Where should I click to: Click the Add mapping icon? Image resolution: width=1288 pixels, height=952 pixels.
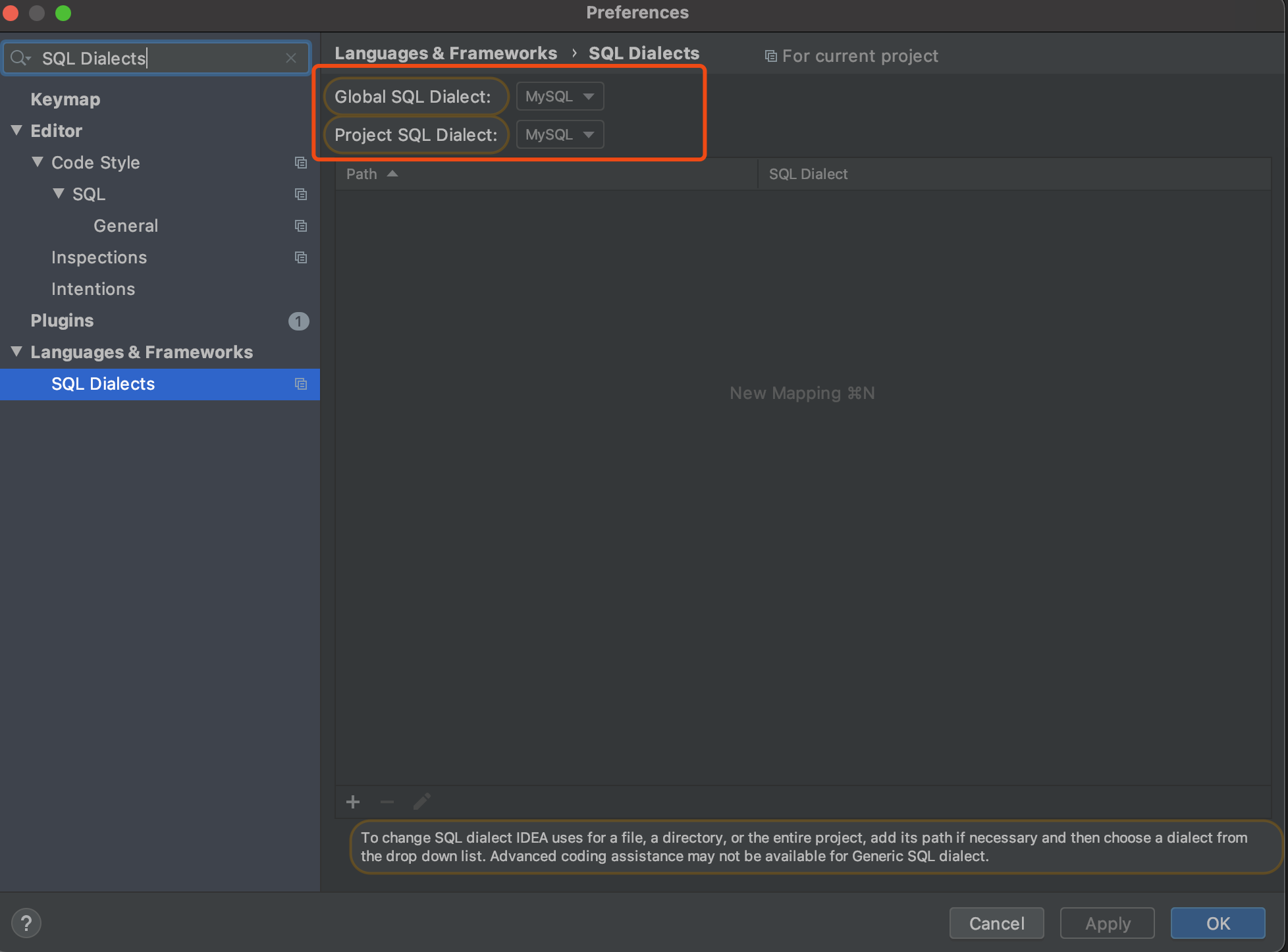click(353, 802)
